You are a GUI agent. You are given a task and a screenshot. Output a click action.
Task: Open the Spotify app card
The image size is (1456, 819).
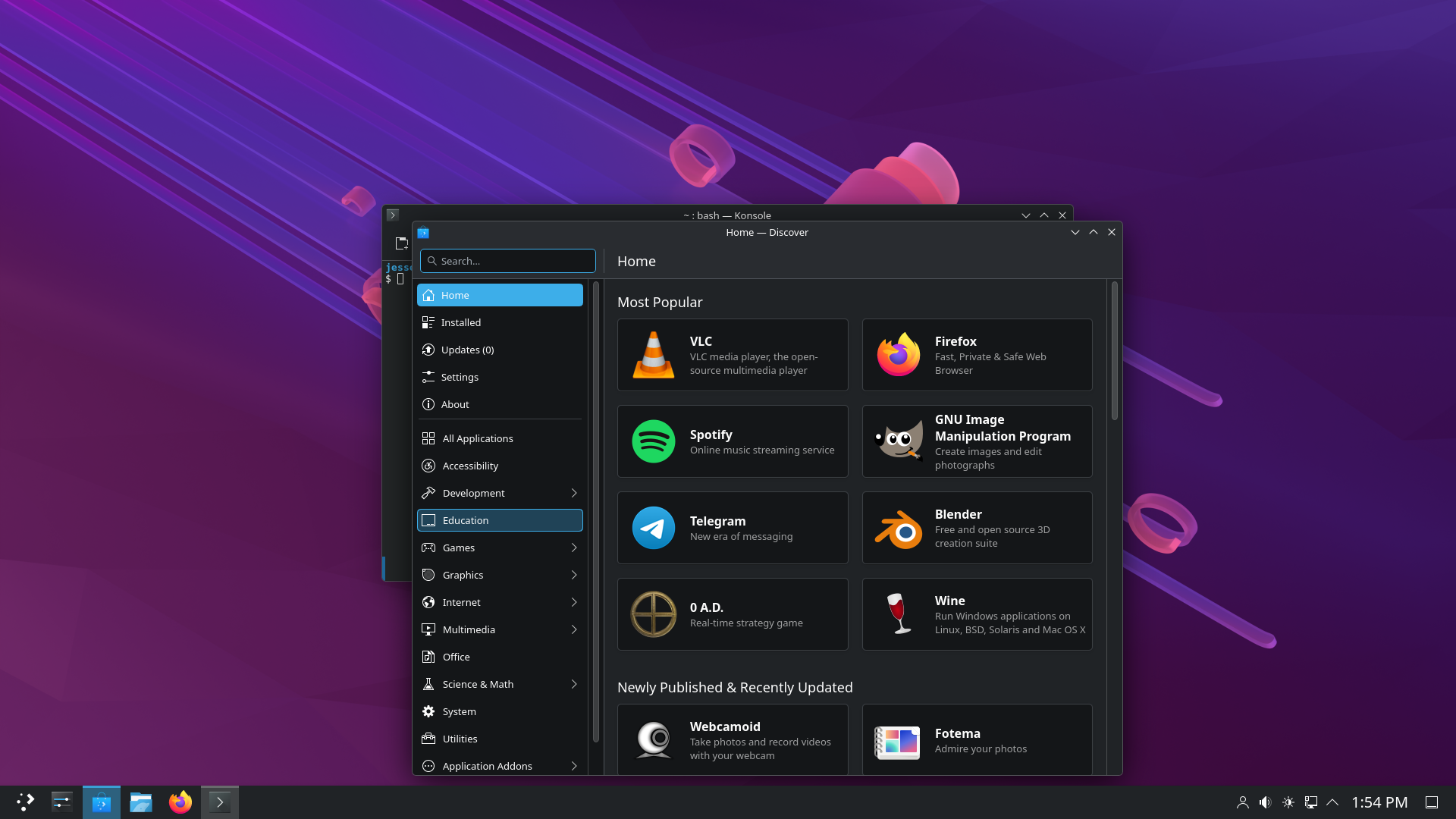733,441
